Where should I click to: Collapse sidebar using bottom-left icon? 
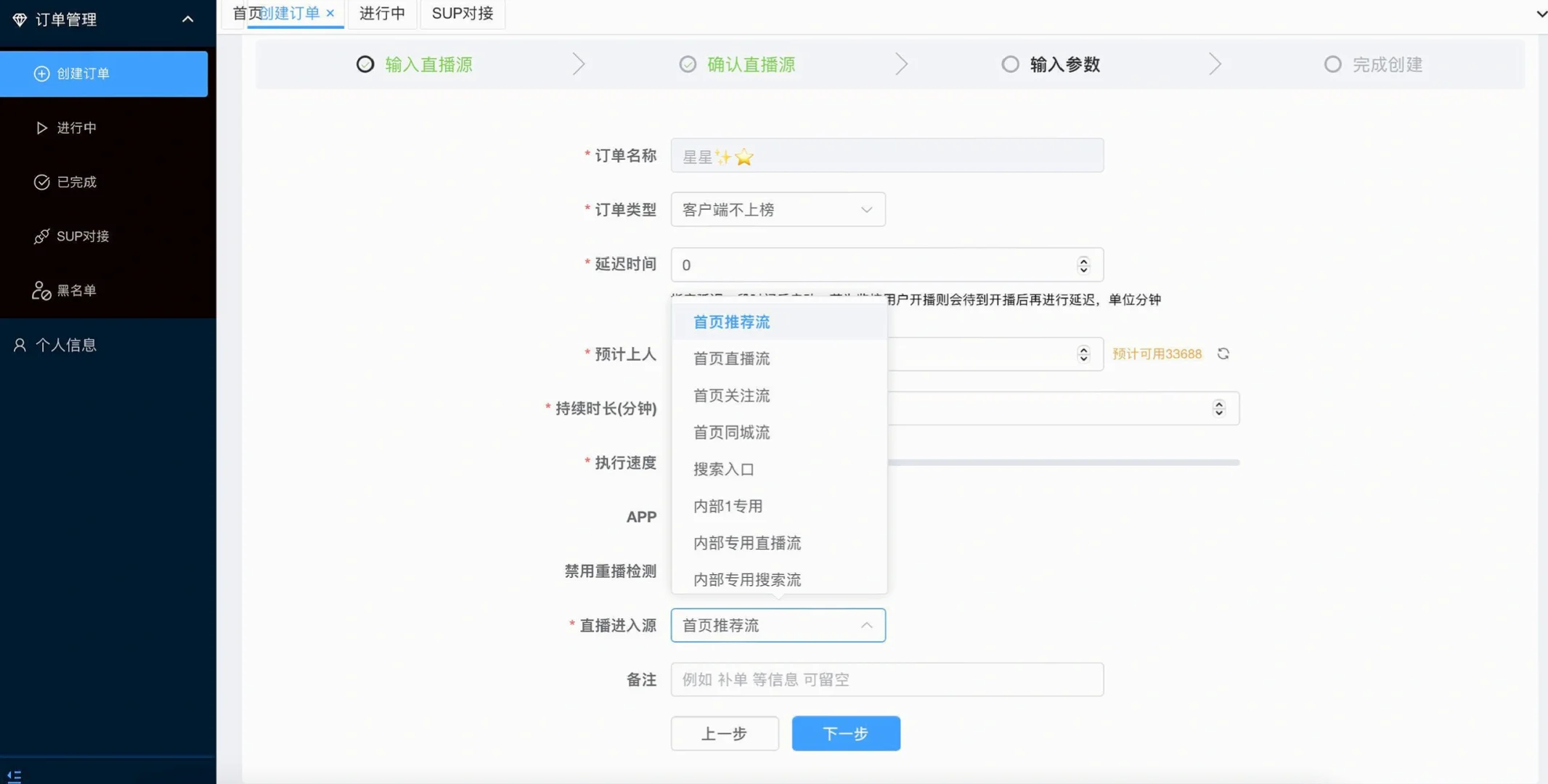click(x=15, y=775)
